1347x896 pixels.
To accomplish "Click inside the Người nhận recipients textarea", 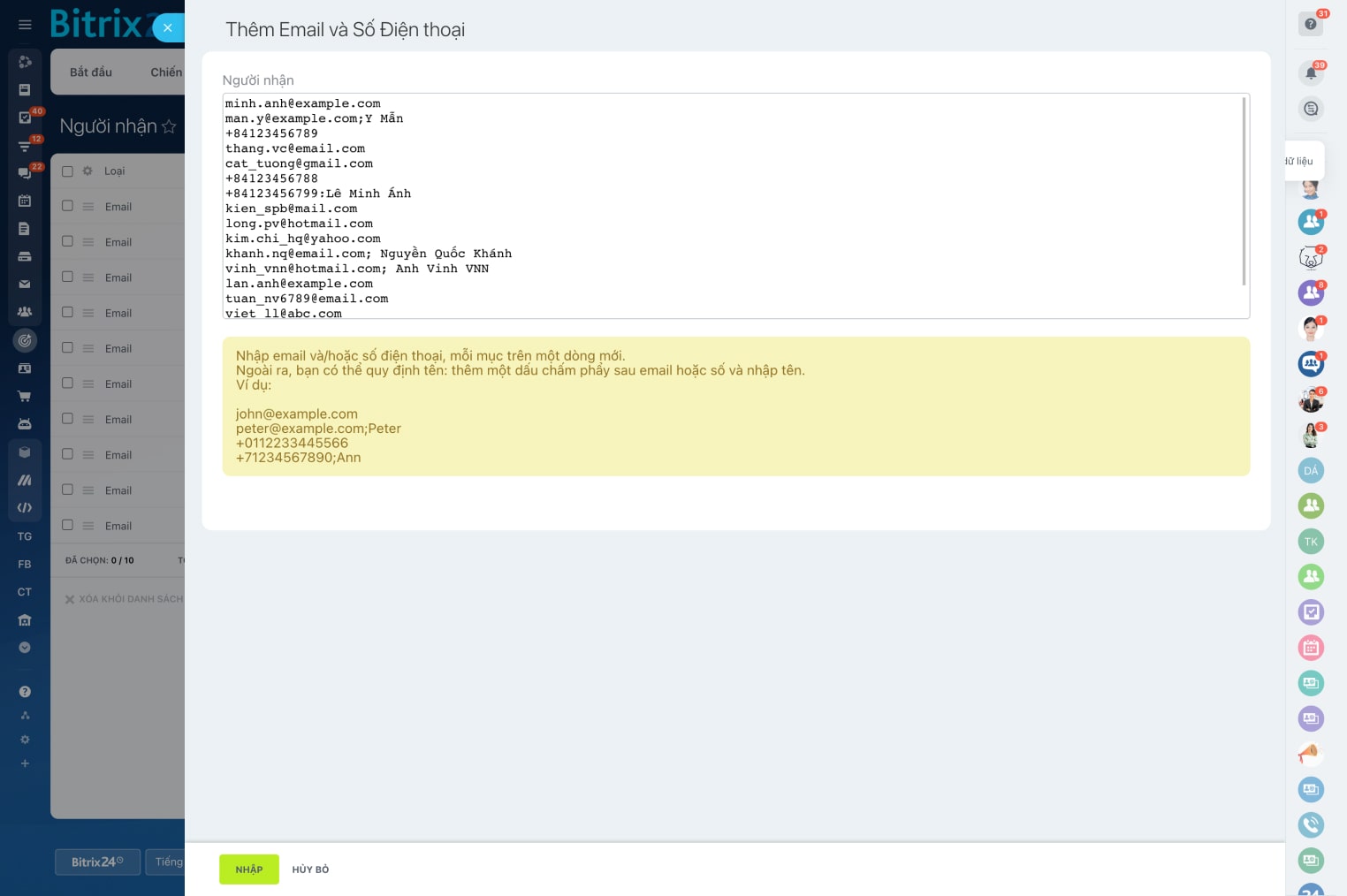I will (x=735, y=206).
